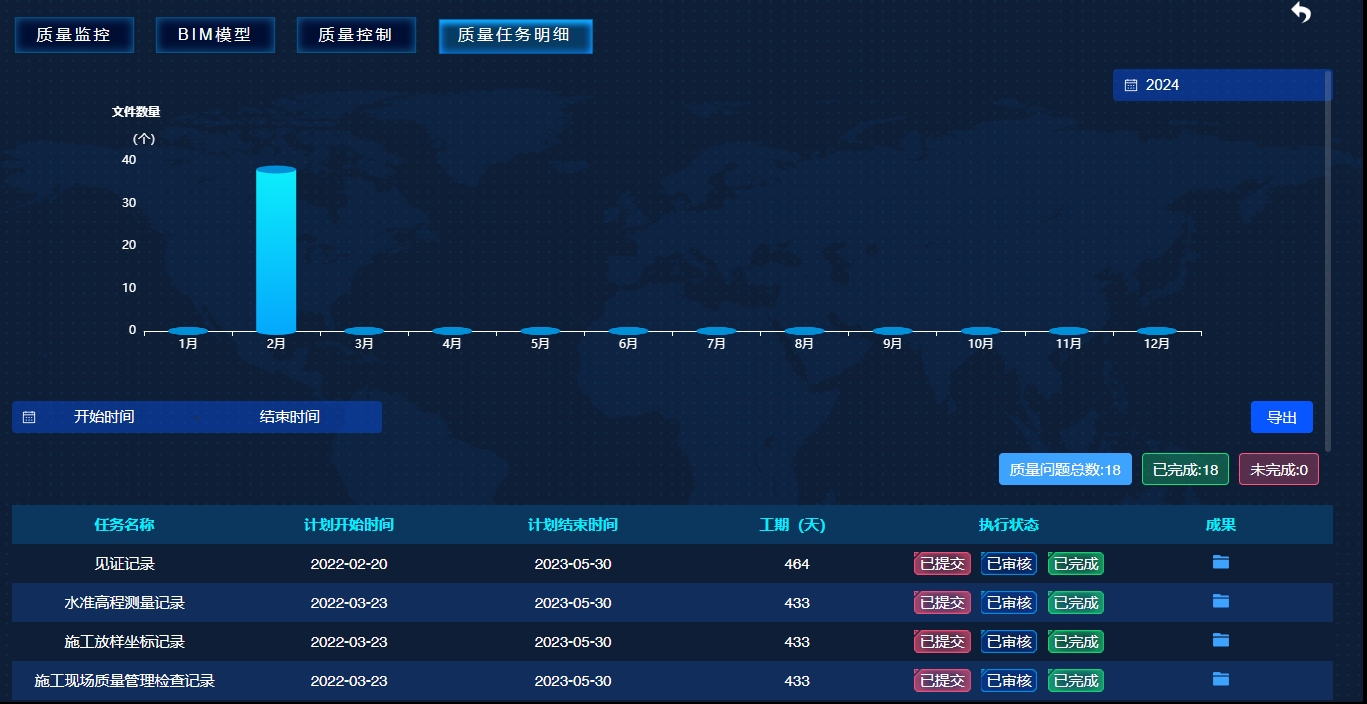Click the 导出 export button
Screen dimensions: 1367x704
pyautogui.click(x=1281, y=417)
